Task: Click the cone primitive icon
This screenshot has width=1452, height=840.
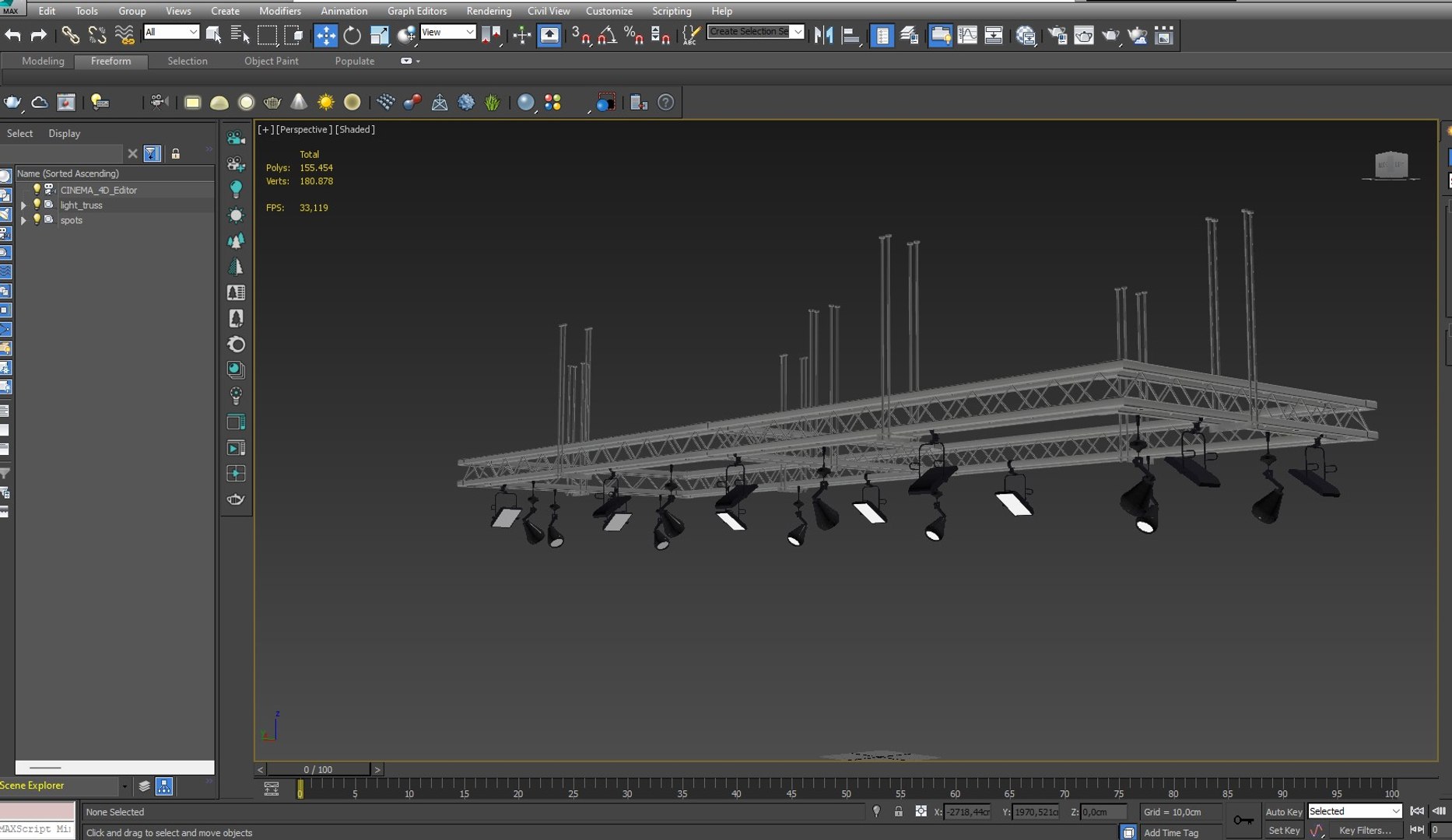Action: coord(299,102)
